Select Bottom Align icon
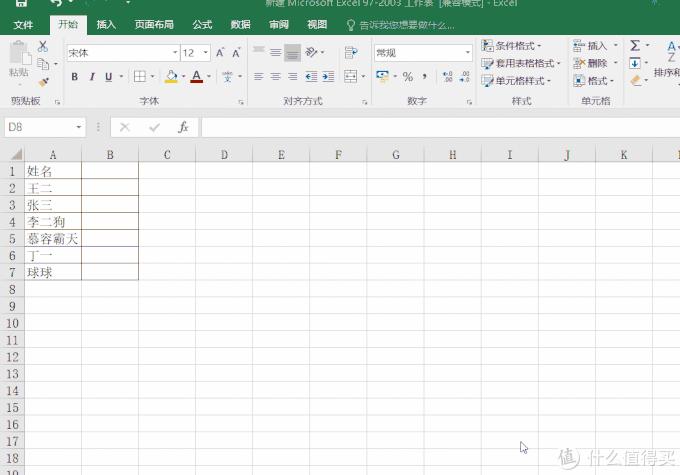Viewport: 680px width, 475px height. pos(292,52)
